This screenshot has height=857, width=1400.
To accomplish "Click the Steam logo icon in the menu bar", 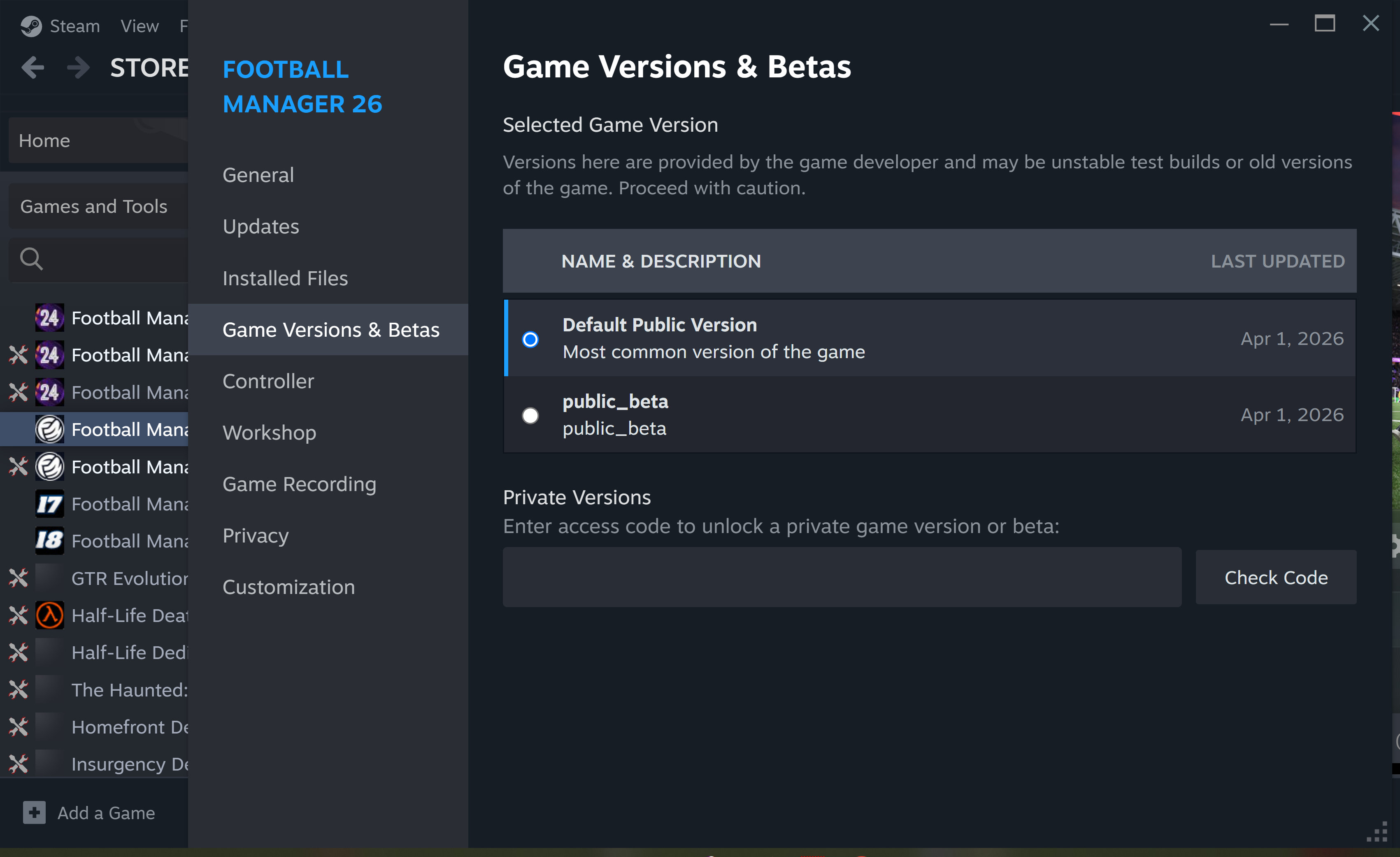I will click(x=31, y=26).
